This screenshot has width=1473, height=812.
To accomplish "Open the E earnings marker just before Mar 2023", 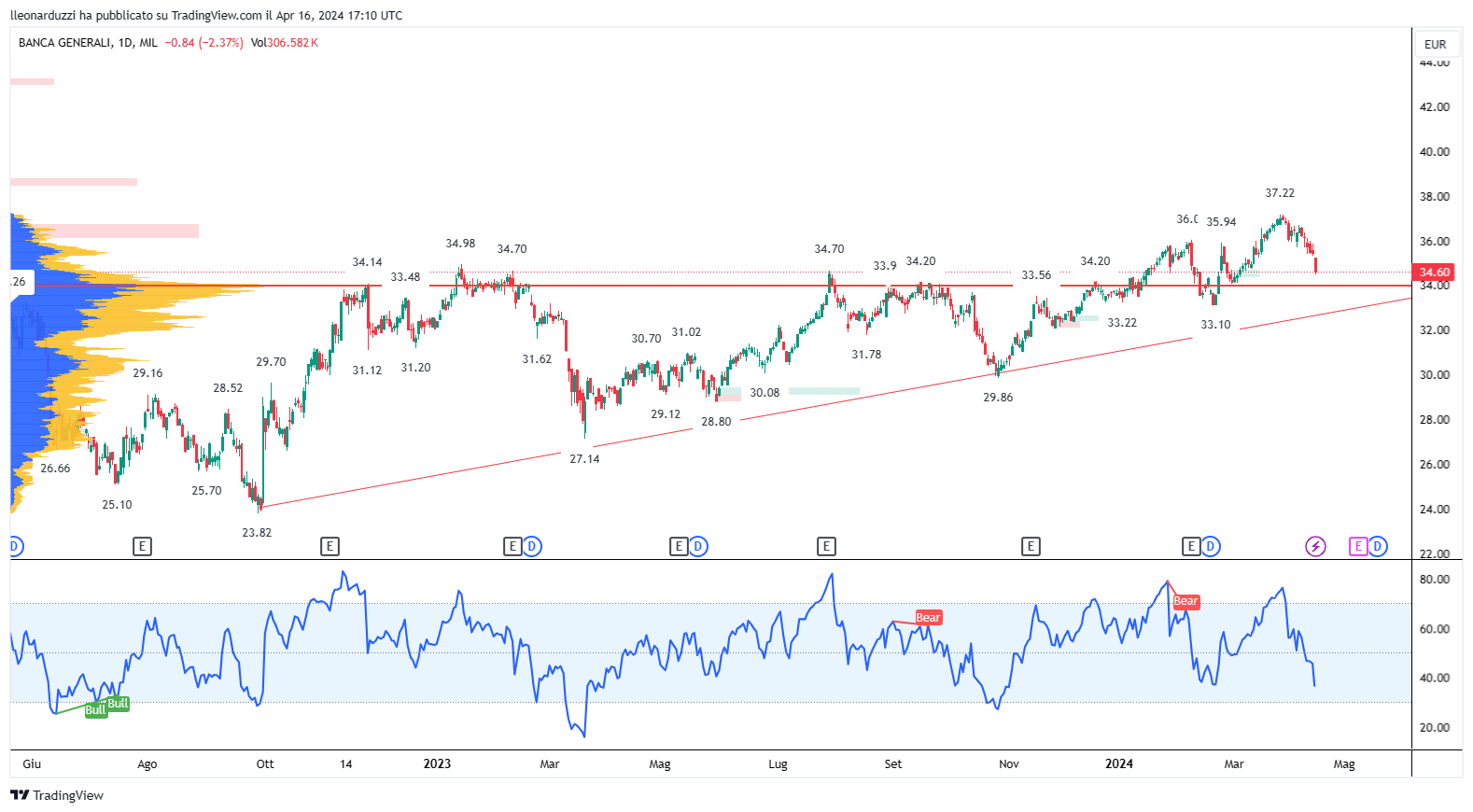I will [x=512, y=546].
